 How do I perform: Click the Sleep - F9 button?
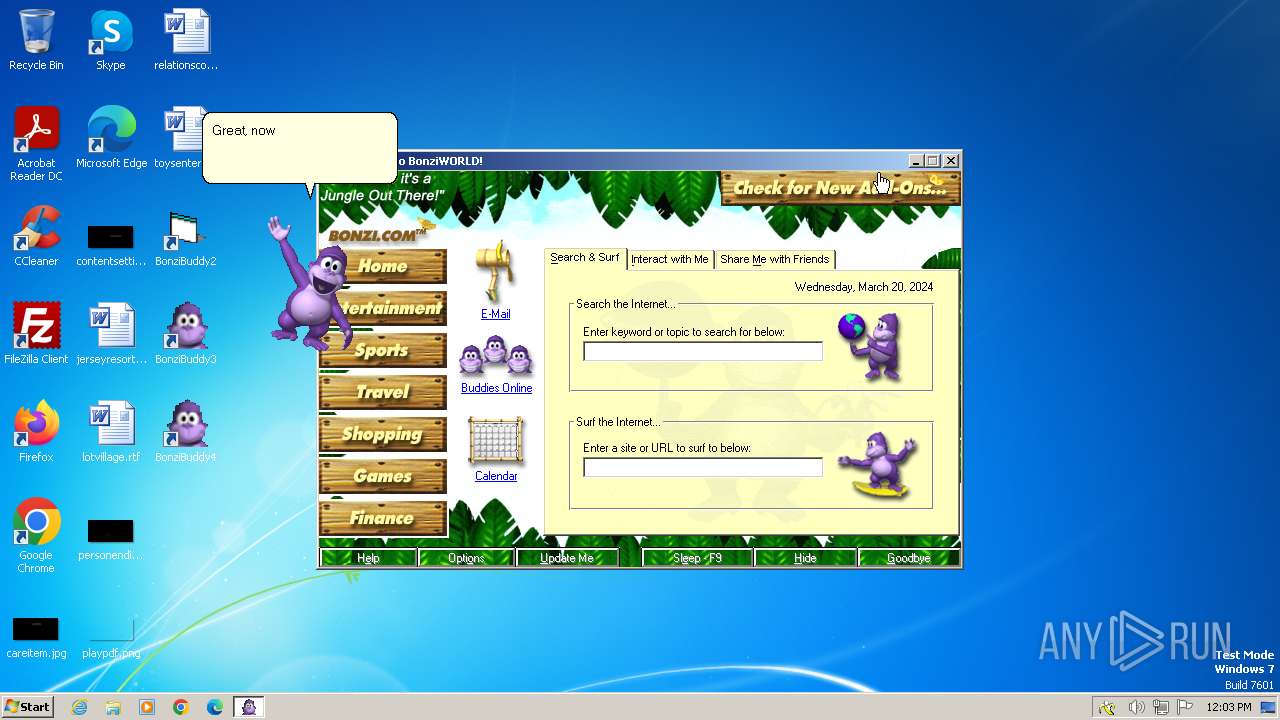697,558
